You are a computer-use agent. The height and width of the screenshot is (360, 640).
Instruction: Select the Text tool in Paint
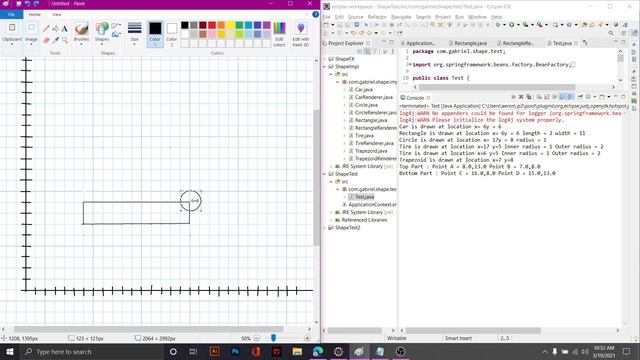coord(64,29)
